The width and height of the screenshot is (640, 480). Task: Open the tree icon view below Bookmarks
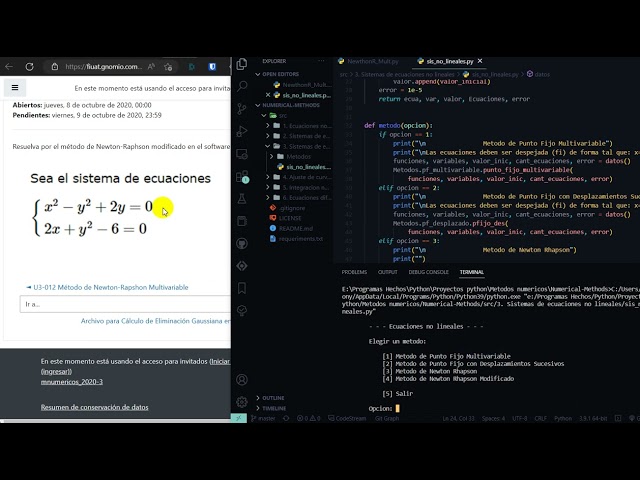tap(242, 311)
